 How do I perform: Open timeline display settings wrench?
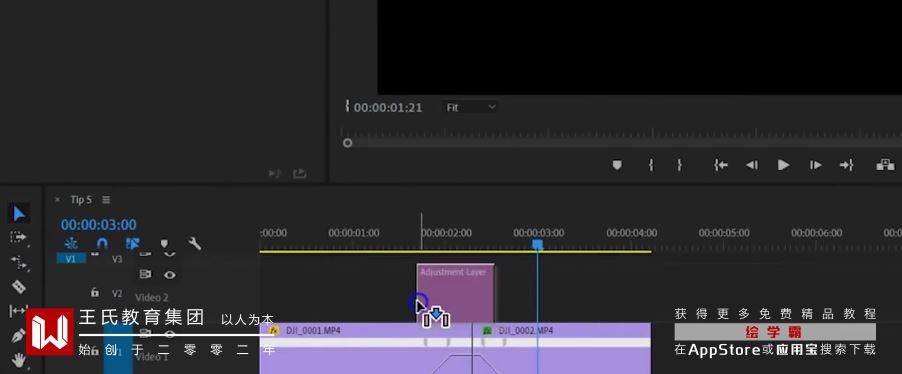195,243
